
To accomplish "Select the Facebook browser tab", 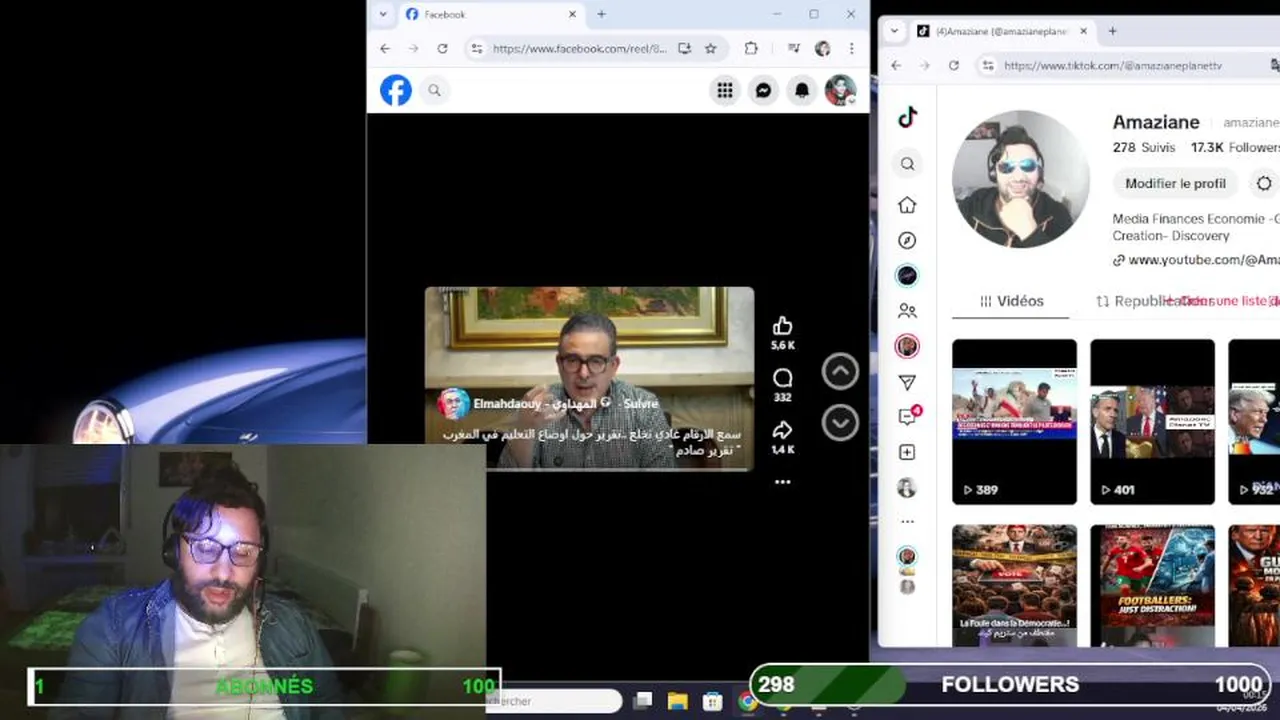I will coord(490,14).
